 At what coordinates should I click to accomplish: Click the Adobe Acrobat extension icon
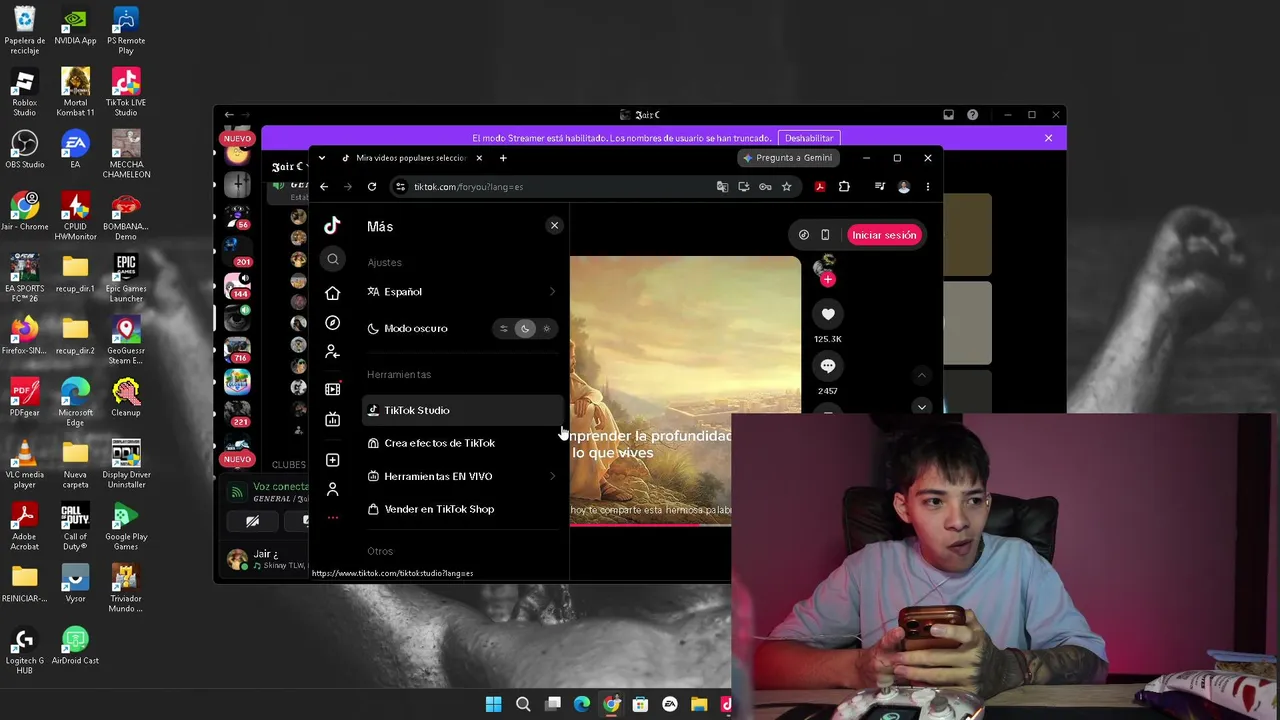[820, 187]
